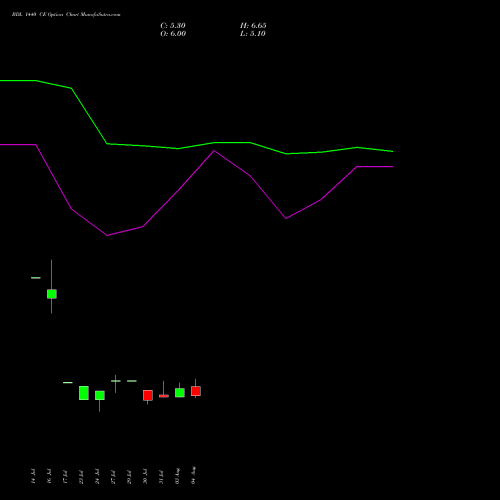500x500 pixels.
Task: Click the green candle body for 03 Aug
Action: 180,393
